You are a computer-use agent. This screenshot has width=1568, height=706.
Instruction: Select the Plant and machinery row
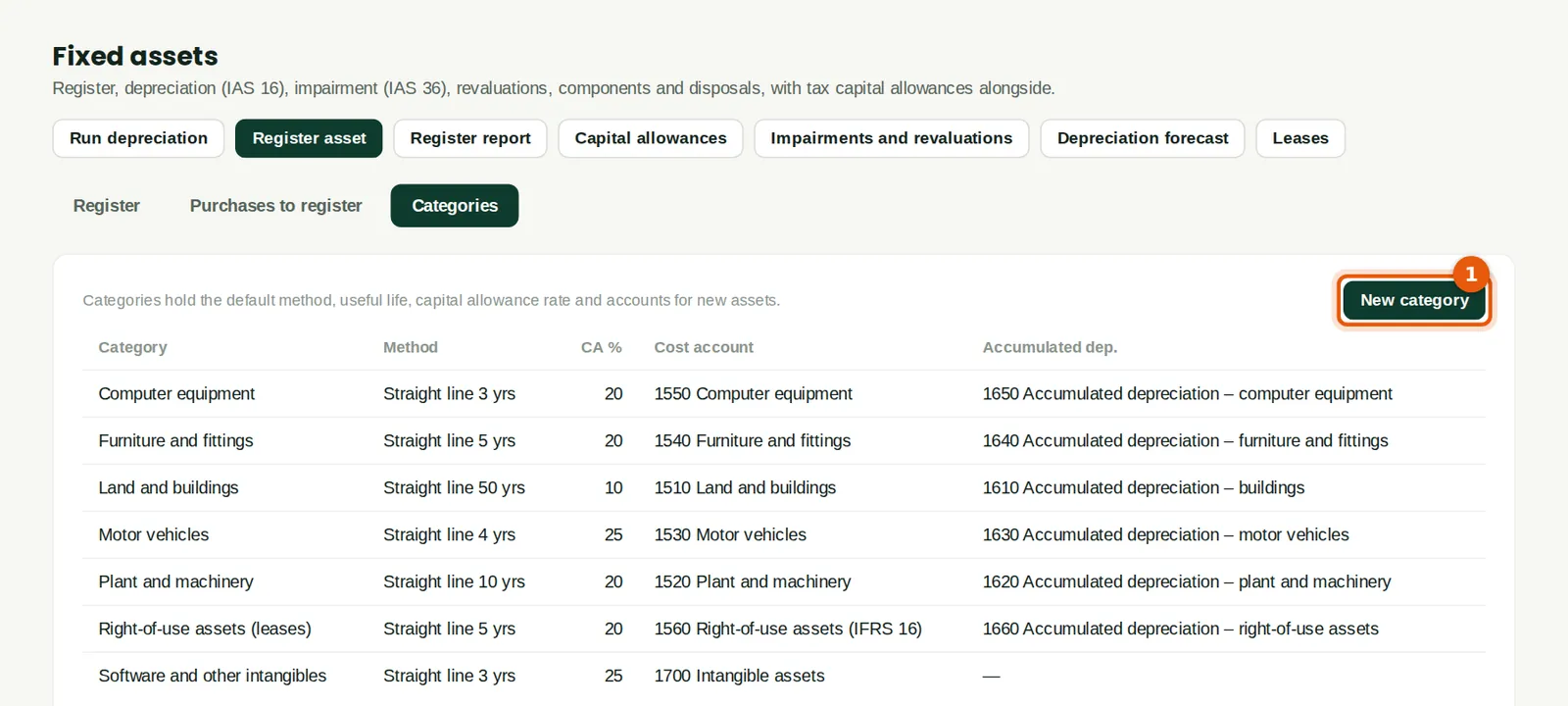point(784,582)
